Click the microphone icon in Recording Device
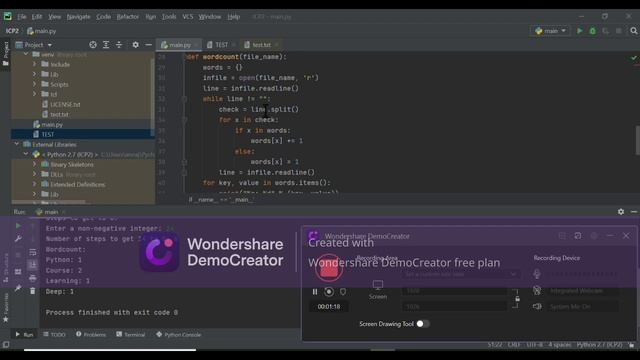The image size is (640, 360). point(537,274)
